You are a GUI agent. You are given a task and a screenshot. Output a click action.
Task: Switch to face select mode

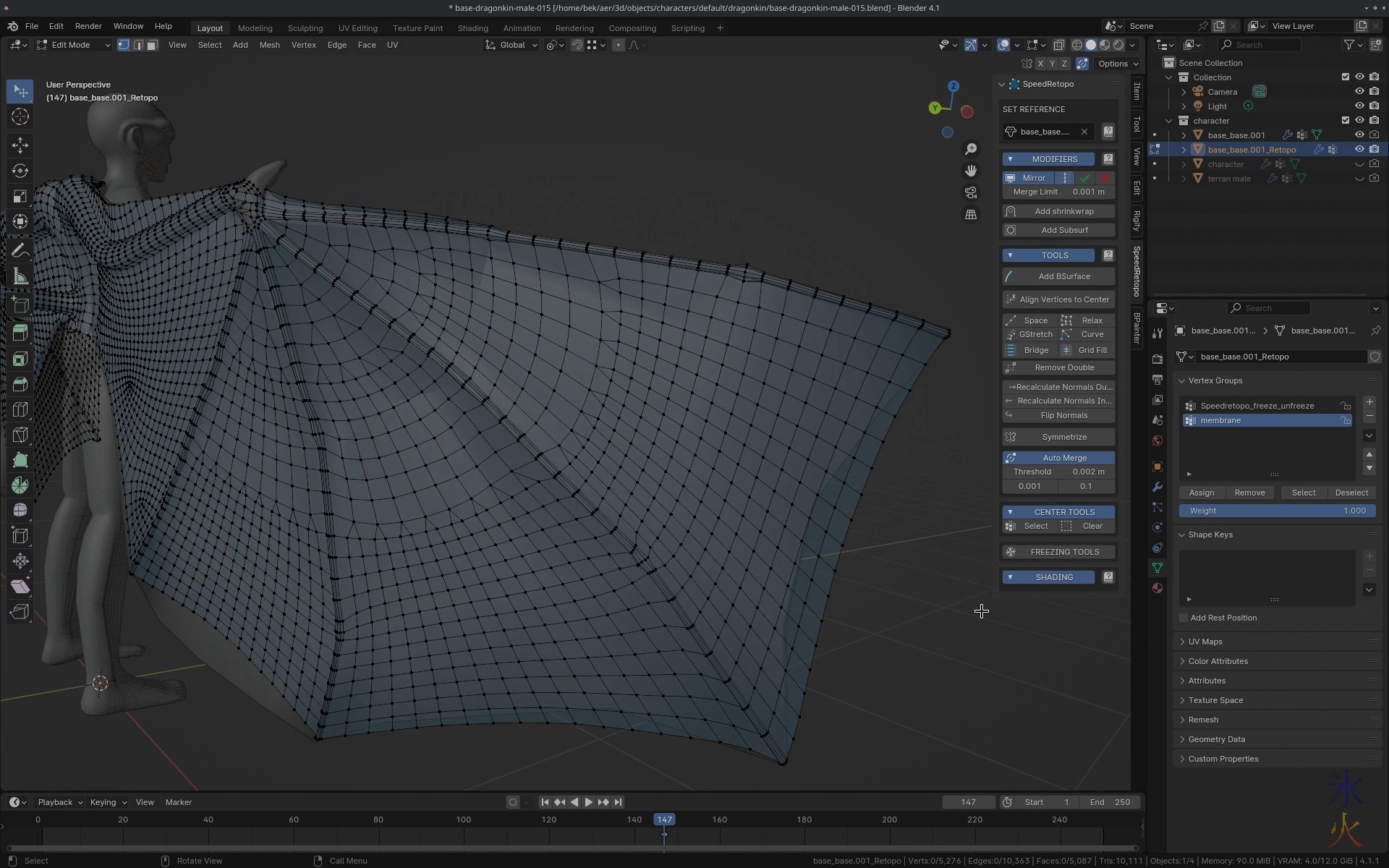tap(152, 45)
